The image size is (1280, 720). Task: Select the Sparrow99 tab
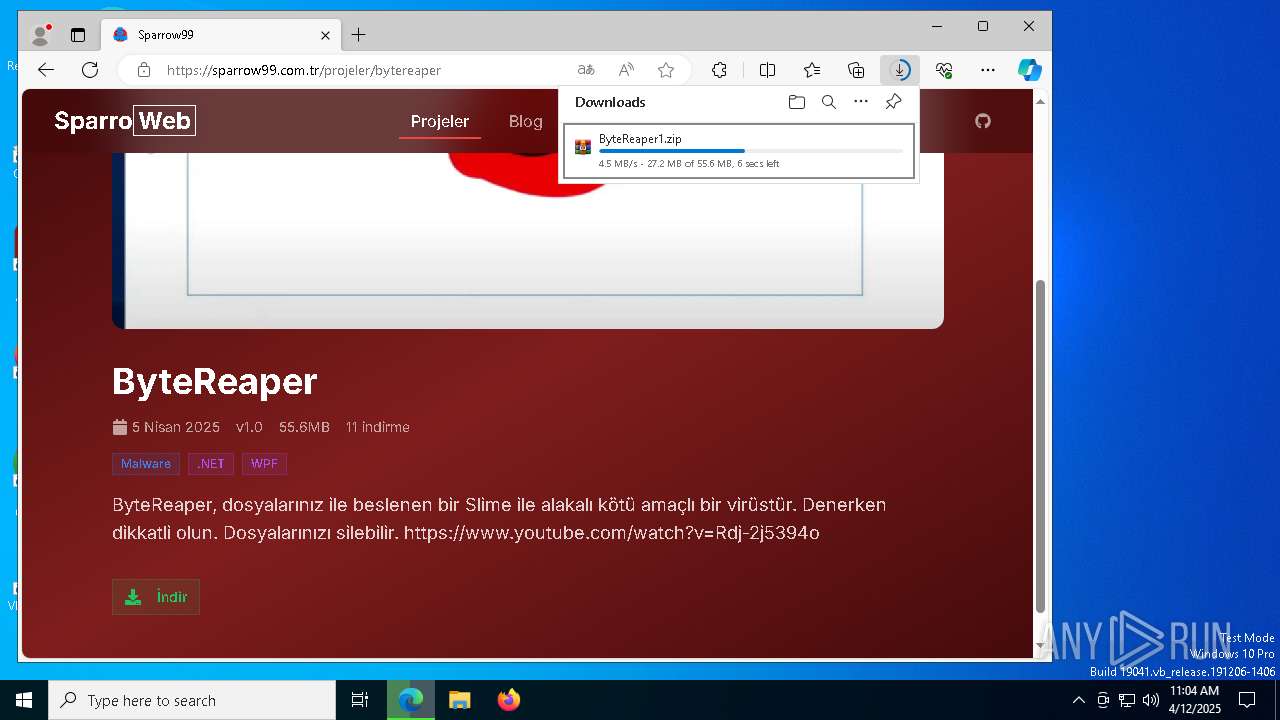[x=221, y=35]
